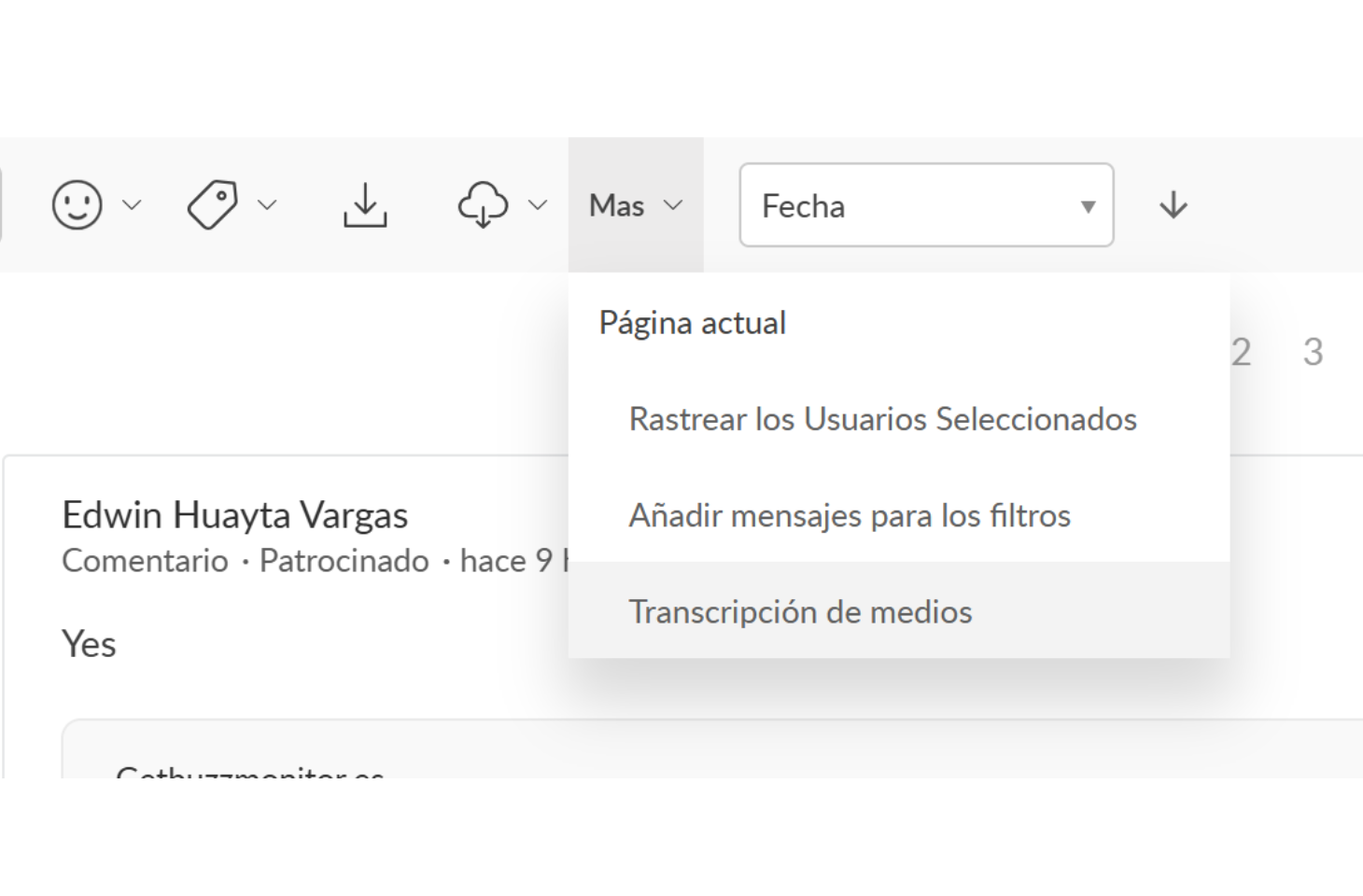Open the chevron beside the cloud icon
The width and height of the screenshot is (1363, 896).
tap(538, 204)
